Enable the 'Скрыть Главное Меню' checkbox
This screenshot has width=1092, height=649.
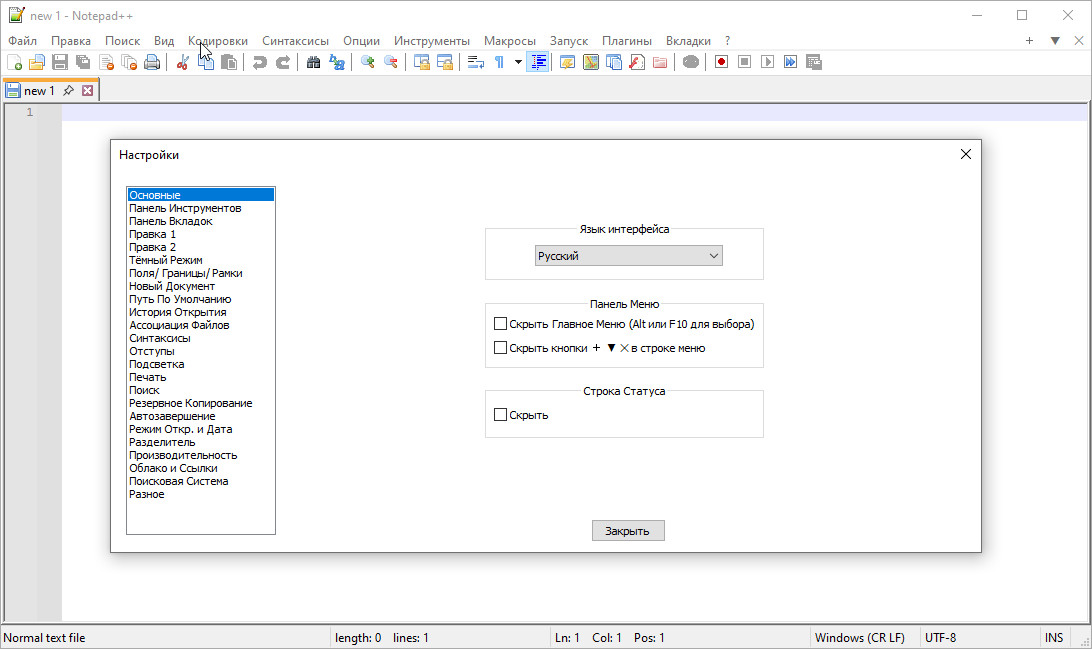tap(501, 324)
